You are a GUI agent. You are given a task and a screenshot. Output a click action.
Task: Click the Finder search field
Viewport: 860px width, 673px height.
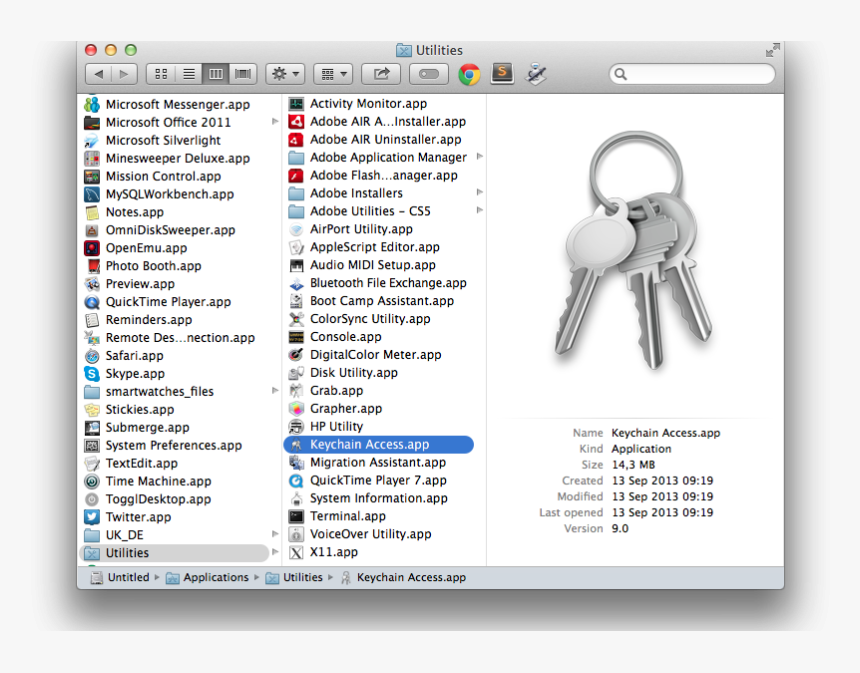692,74
